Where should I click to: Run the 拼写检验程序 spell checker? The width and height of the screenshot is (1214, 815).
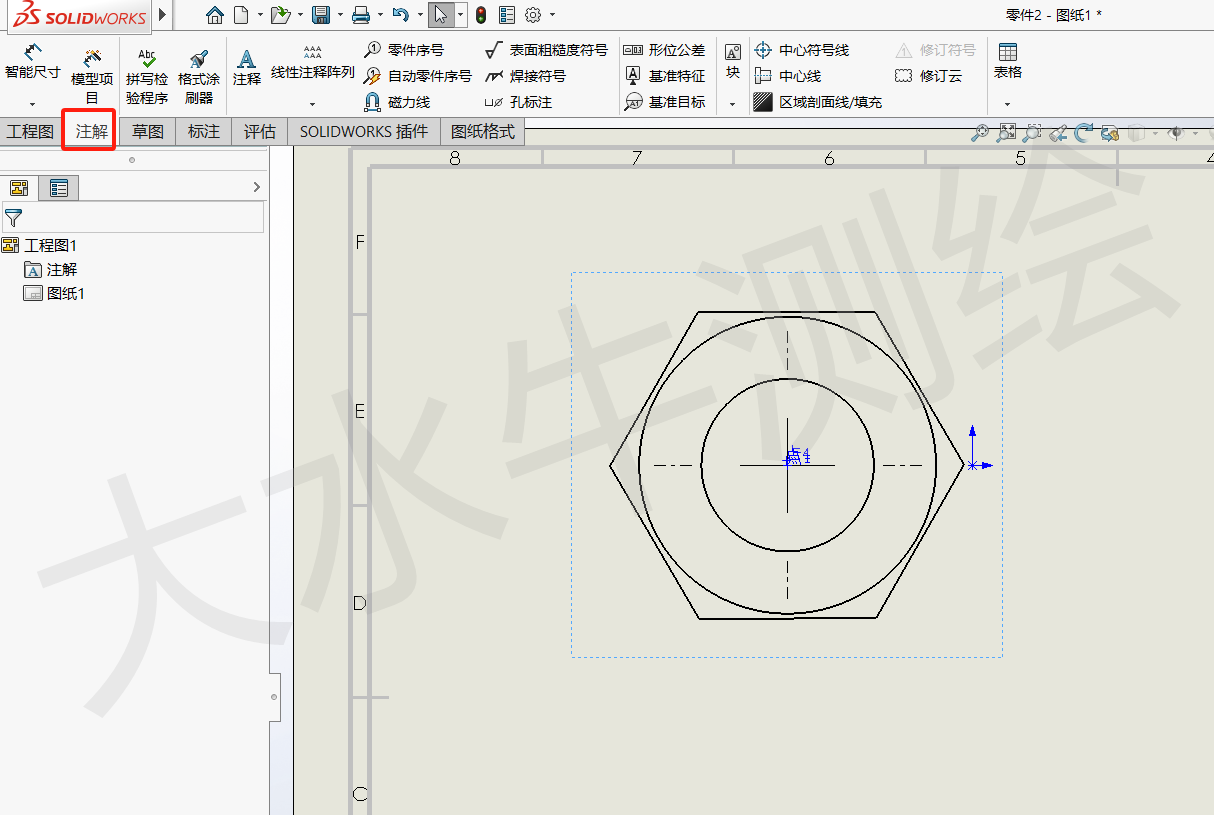147,75
